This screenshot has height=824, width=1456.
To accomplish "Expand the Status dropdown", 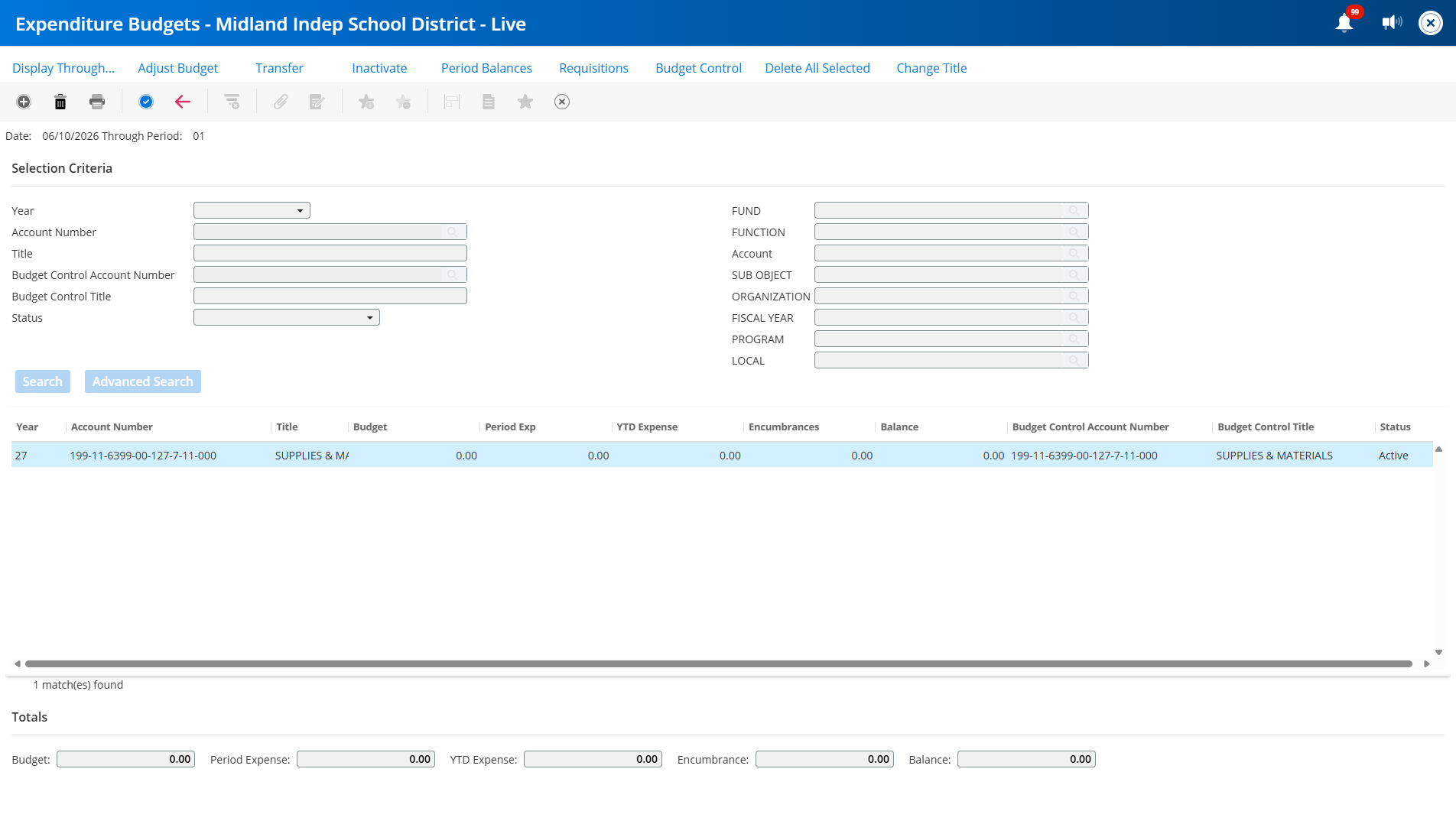I will click(x=287, y=317).
